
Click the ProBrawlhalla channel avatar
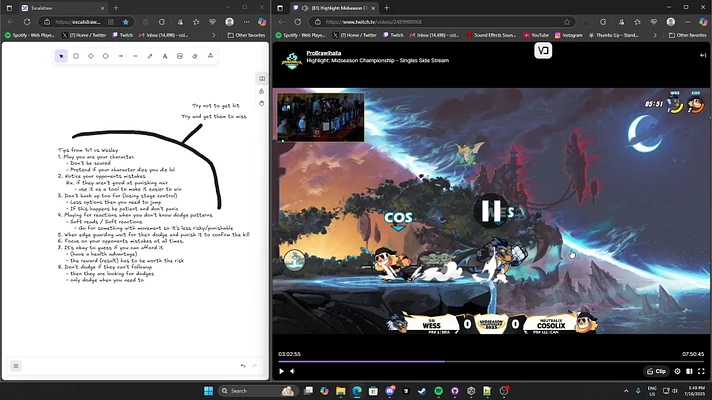click(292, 61)
